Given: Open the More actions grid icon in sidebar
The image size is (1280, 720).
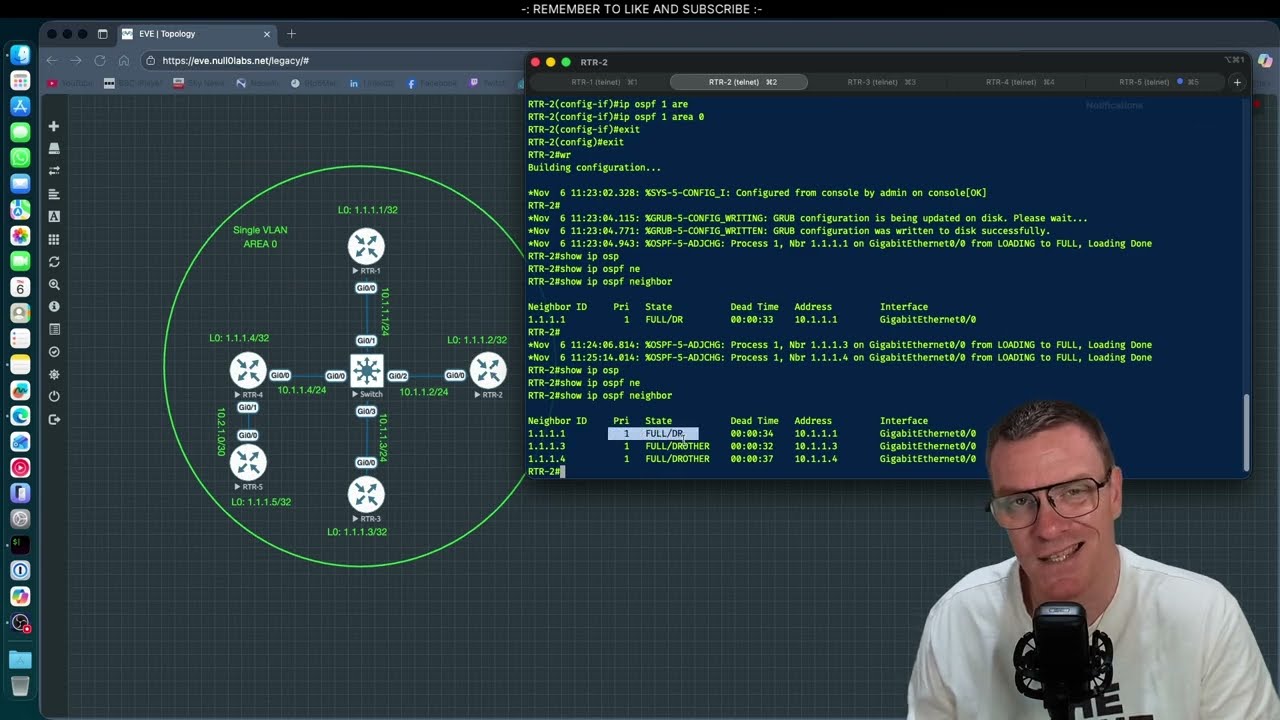Looking at the screenshot, I should [x=54, y=239].
